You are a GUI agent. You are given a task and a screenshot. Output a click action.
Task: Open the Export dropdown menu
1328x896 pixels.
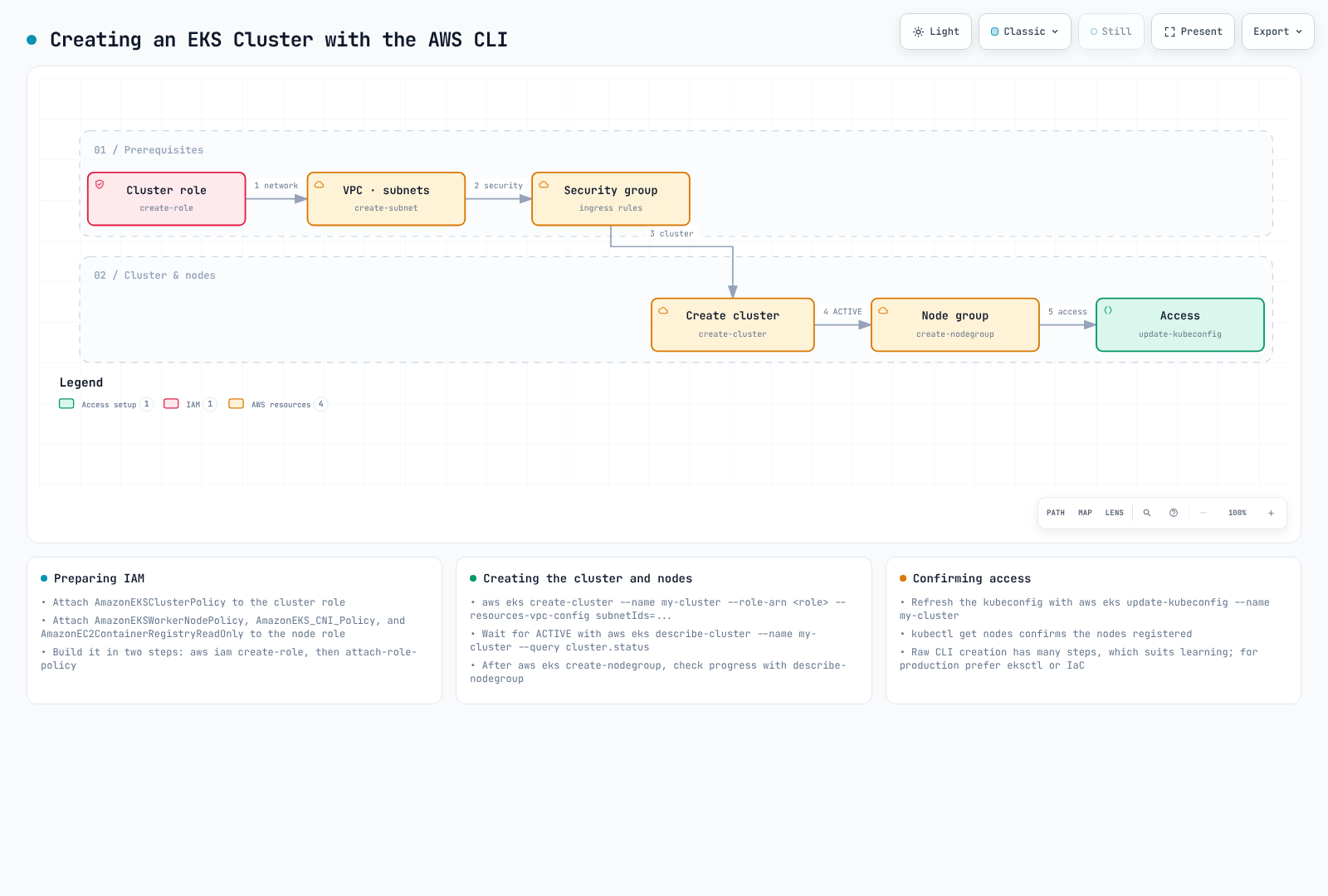(x=1277, y=32)
